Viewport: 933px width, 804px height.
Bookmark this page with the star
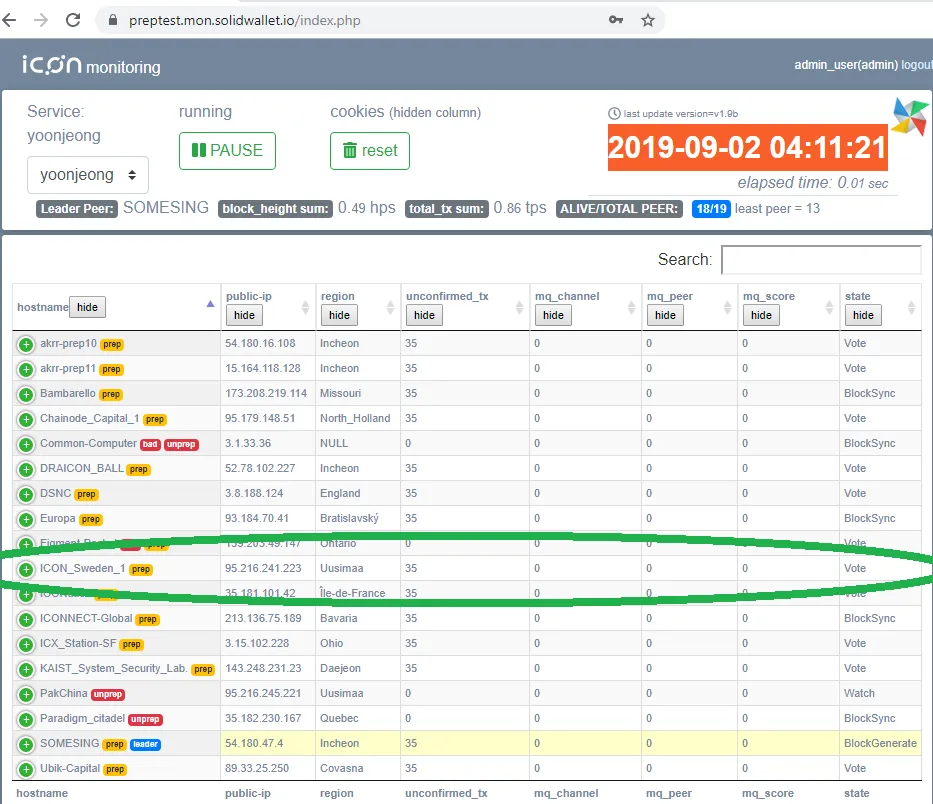648,20
